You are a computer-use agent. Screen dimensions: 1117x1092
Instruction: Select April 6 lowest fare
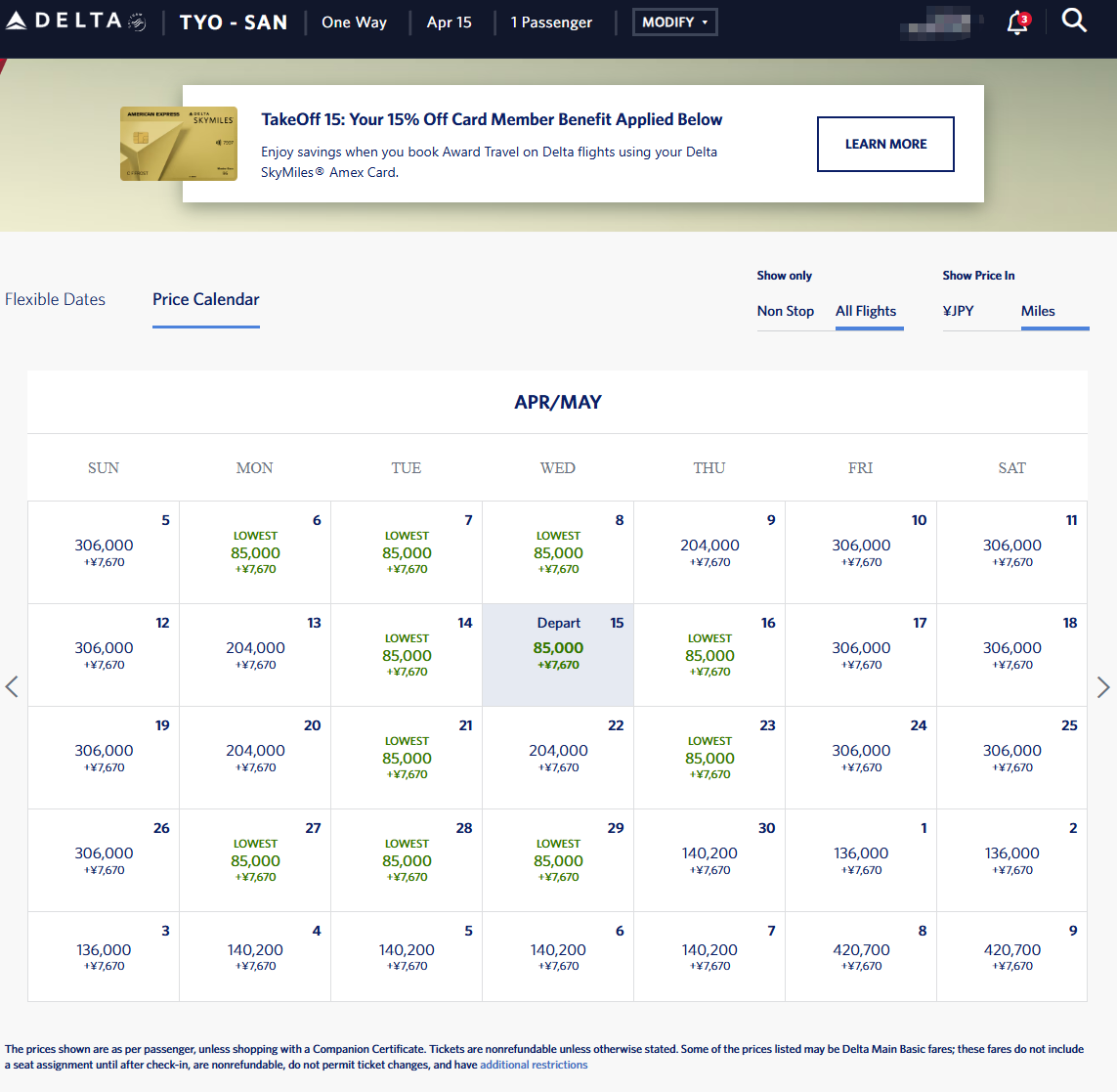[x=255, y=552]
